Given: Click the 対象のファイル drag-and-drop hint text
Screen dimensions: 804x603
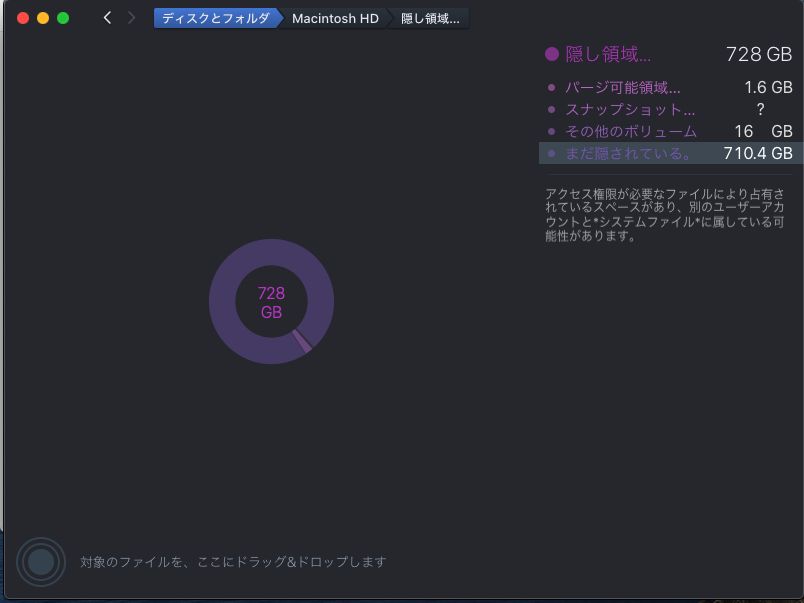Looking at the screenshot, I should (233, 562).
